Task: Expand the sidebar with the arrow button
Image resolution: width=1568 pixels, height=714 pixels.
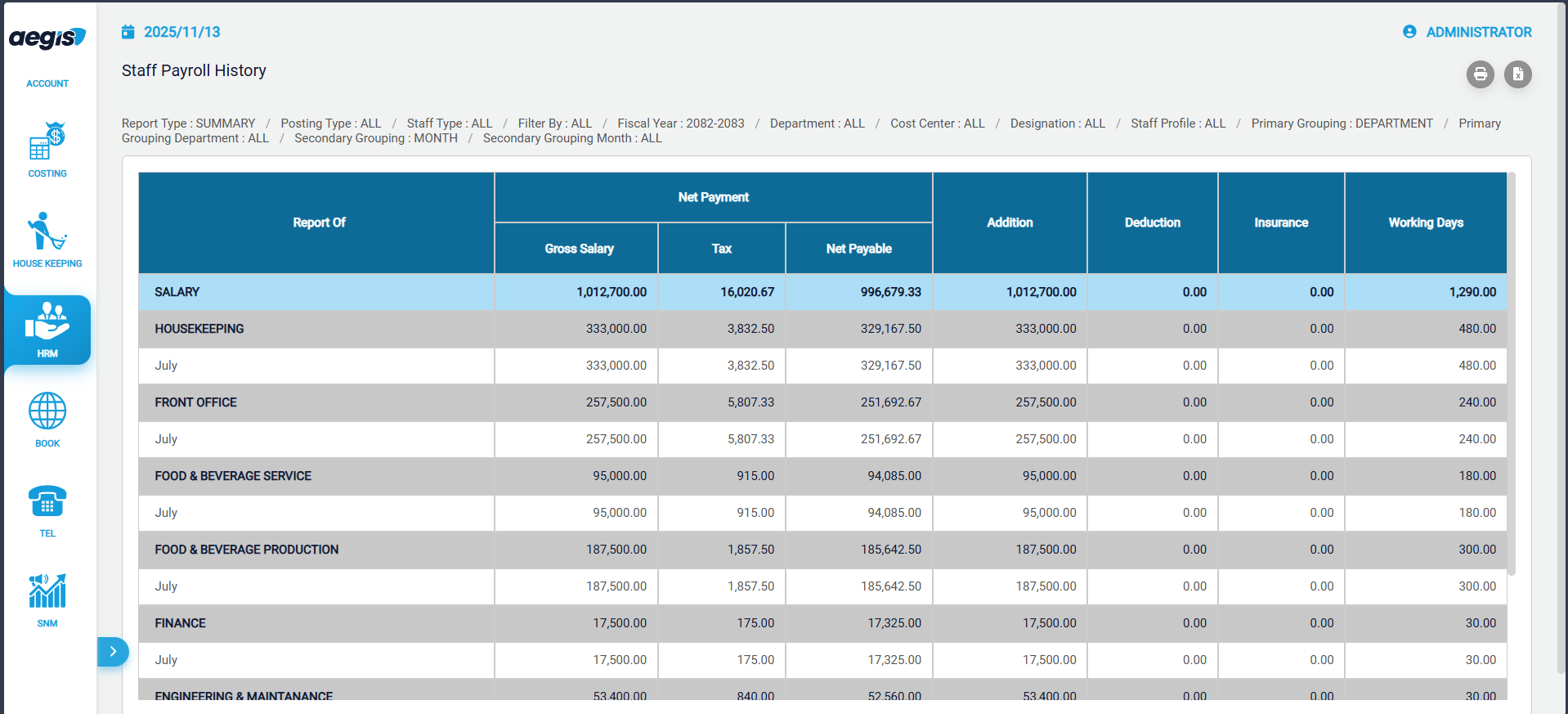Action: point(113,652)
